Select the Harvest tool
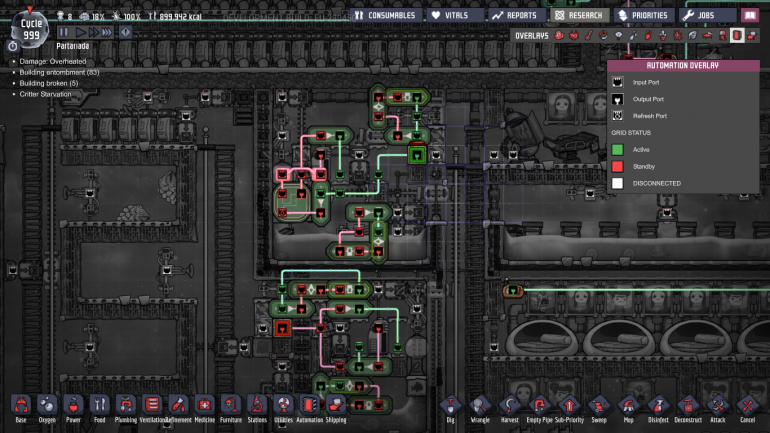The height and width of the screenshot is (433, 770). pyautogui.click(x=510, y=408)
